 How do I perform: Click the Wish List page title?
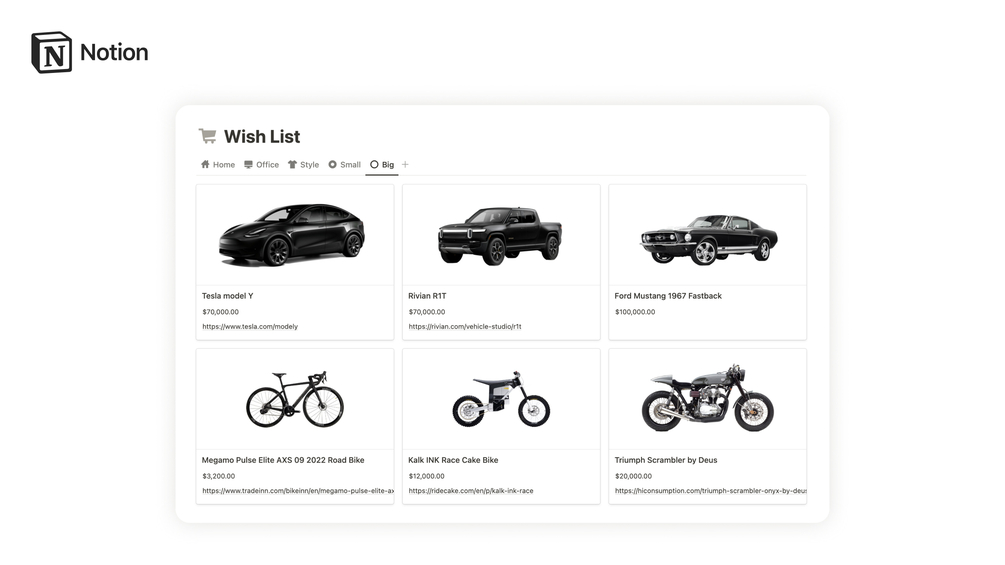click(x=262, y=136)
